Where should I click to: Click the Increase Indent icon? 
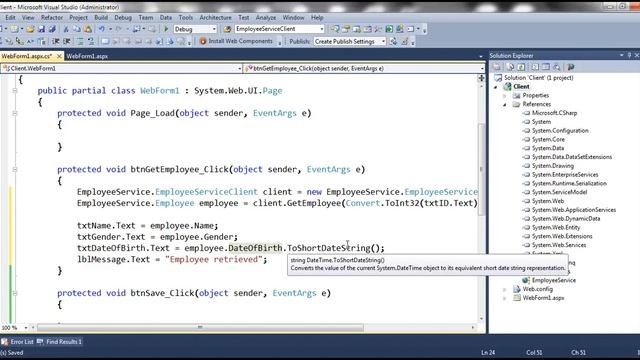67,41
